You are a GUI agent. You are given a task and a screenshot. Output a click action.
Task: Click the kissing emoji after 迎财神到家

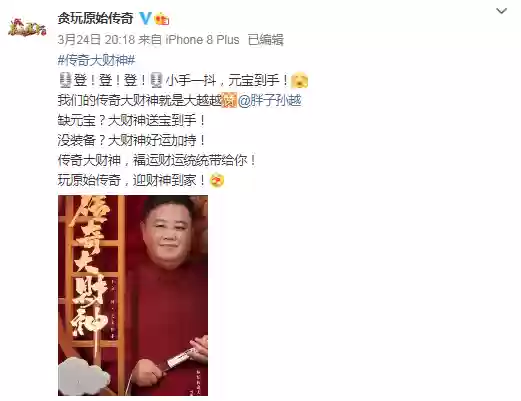[x=217, y=181]
